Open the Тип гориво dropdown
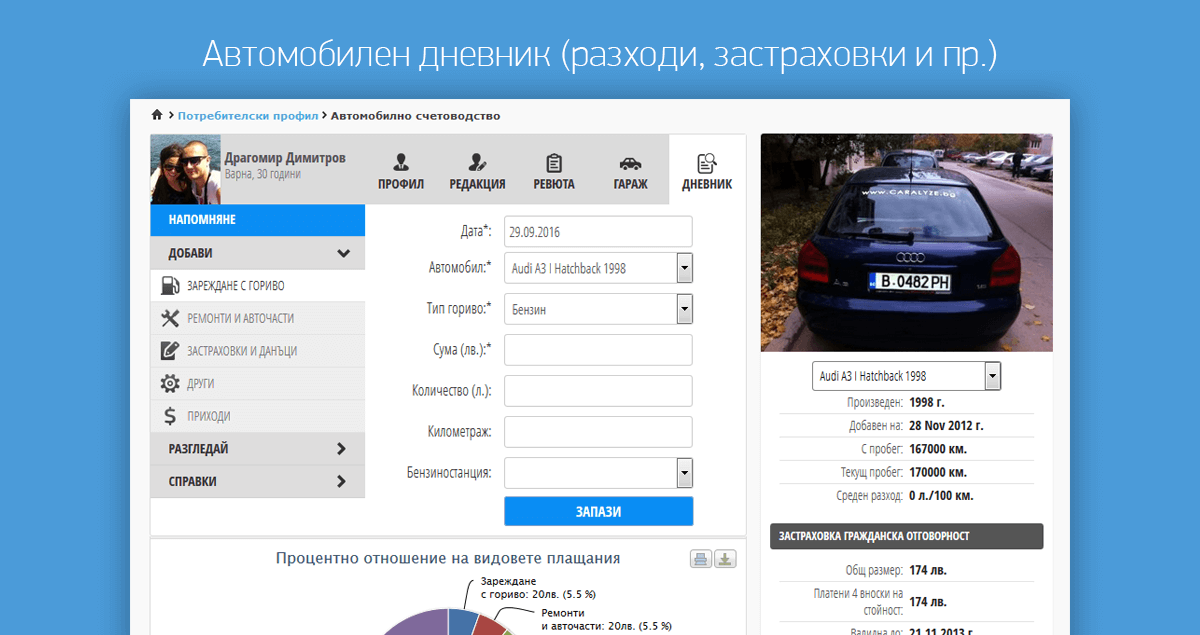The height and width of the screenshot is (635, 1200). click(685, 309)
